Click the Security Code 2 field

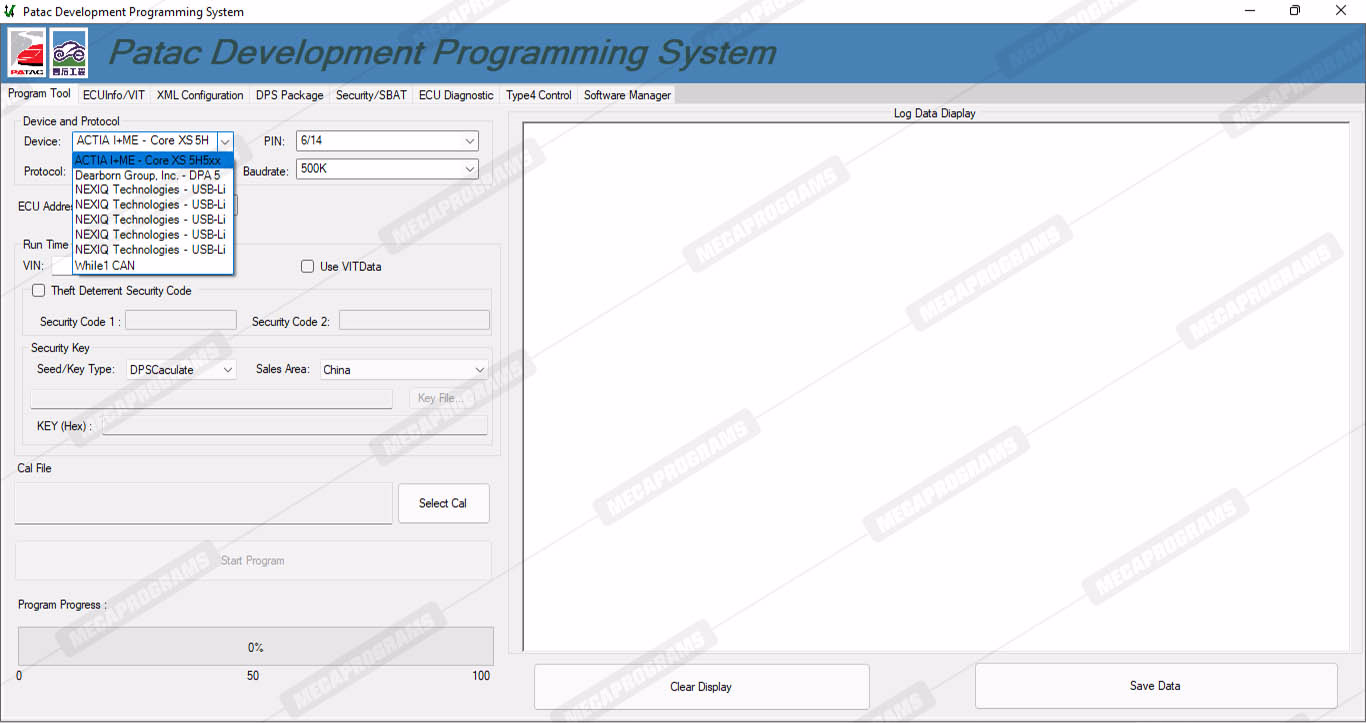[414, 320]
